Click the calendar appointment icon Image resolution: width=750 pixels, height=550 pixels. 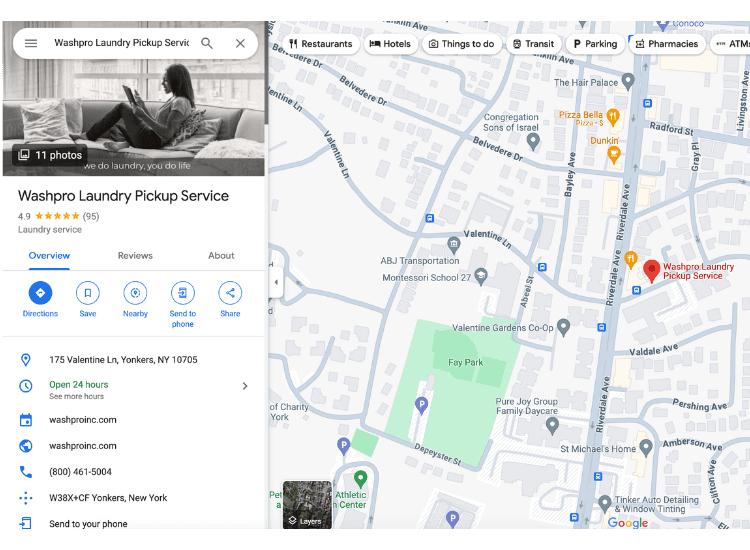point(26,420)
